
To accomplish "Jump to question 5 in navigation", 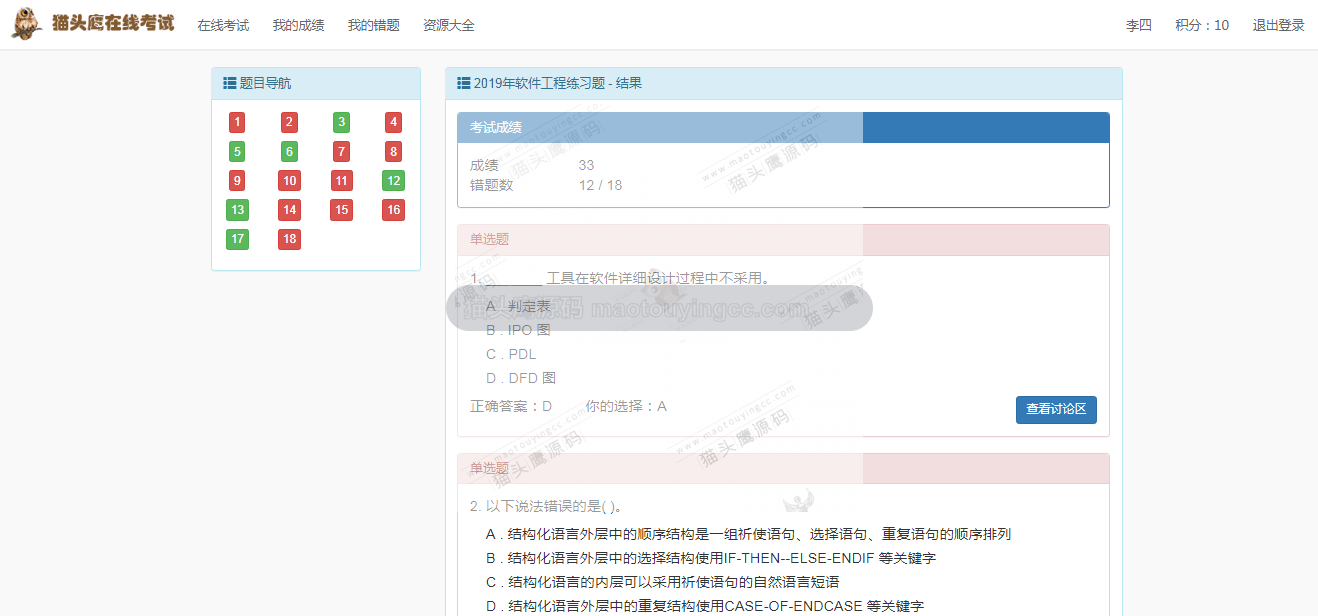I will pos(237,152).
